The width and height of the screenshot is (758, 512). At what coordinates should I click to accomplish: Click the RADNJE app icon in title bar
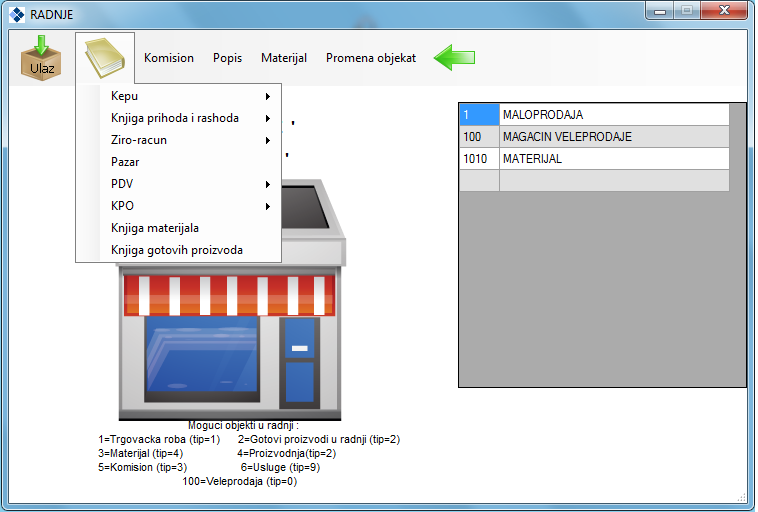[16, 14]
